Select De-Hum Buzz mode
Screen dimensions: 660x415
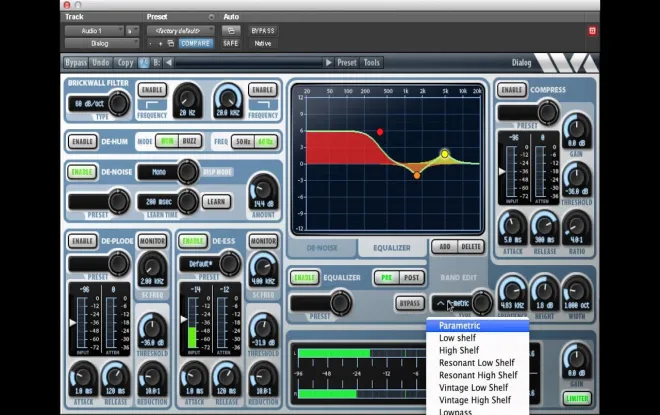point(189,141)
